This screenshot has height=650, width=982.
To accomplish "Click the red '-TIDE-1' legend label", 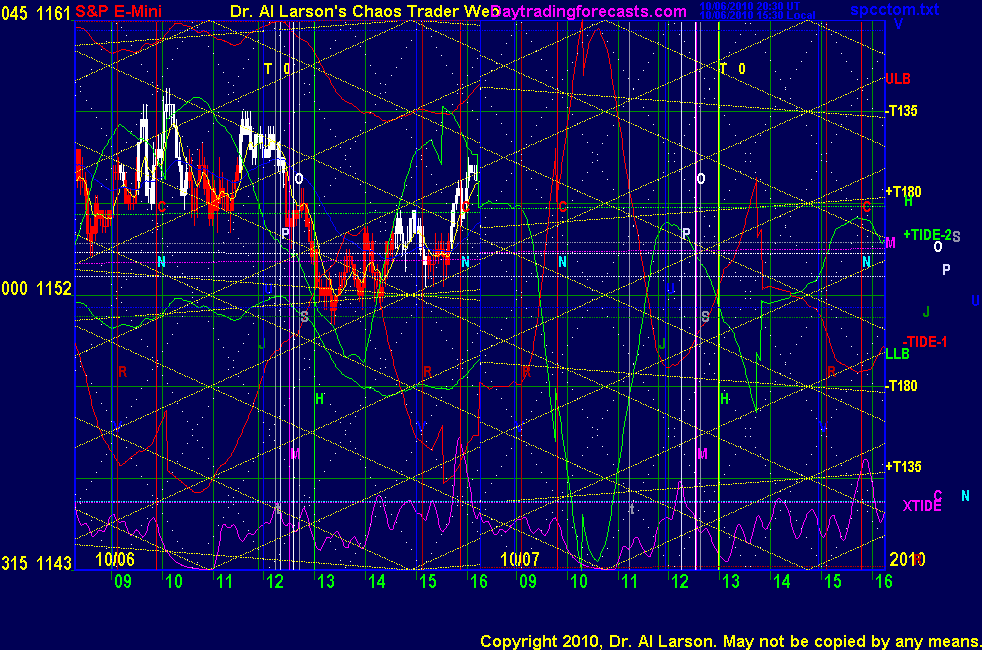I will tap(925, 342).
